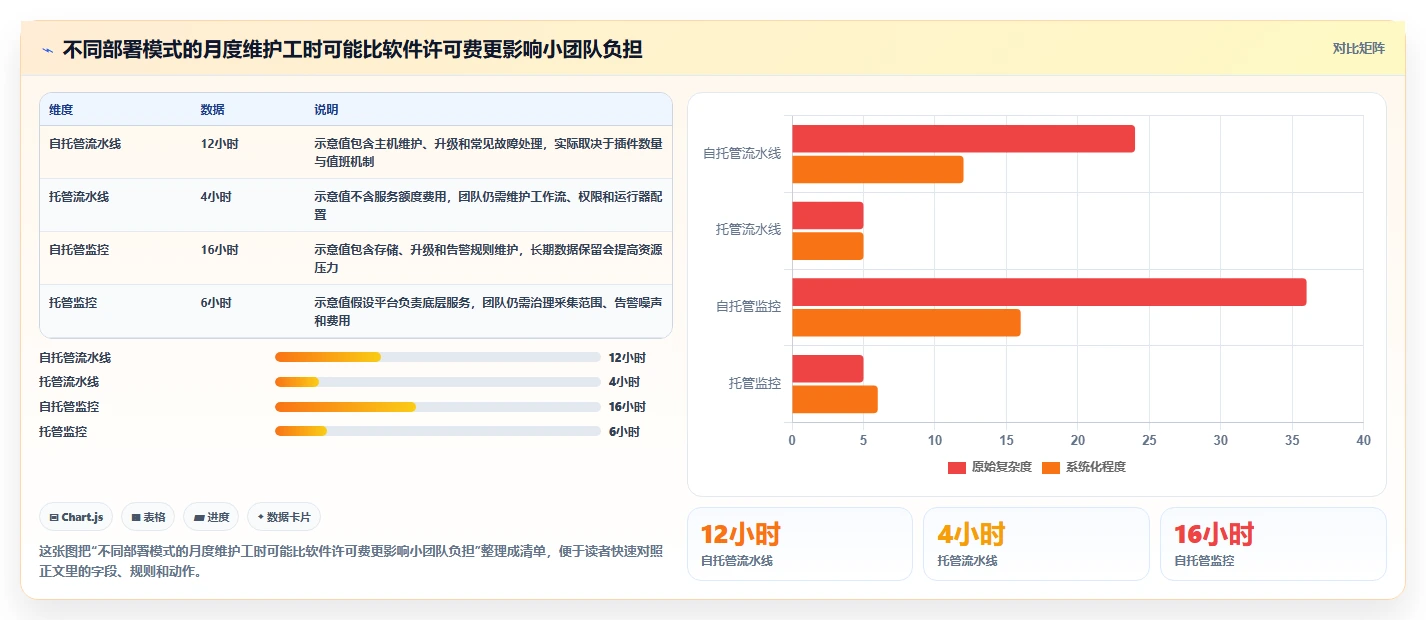
Task: Click the 说明 column header
Action: coord(326,109)
